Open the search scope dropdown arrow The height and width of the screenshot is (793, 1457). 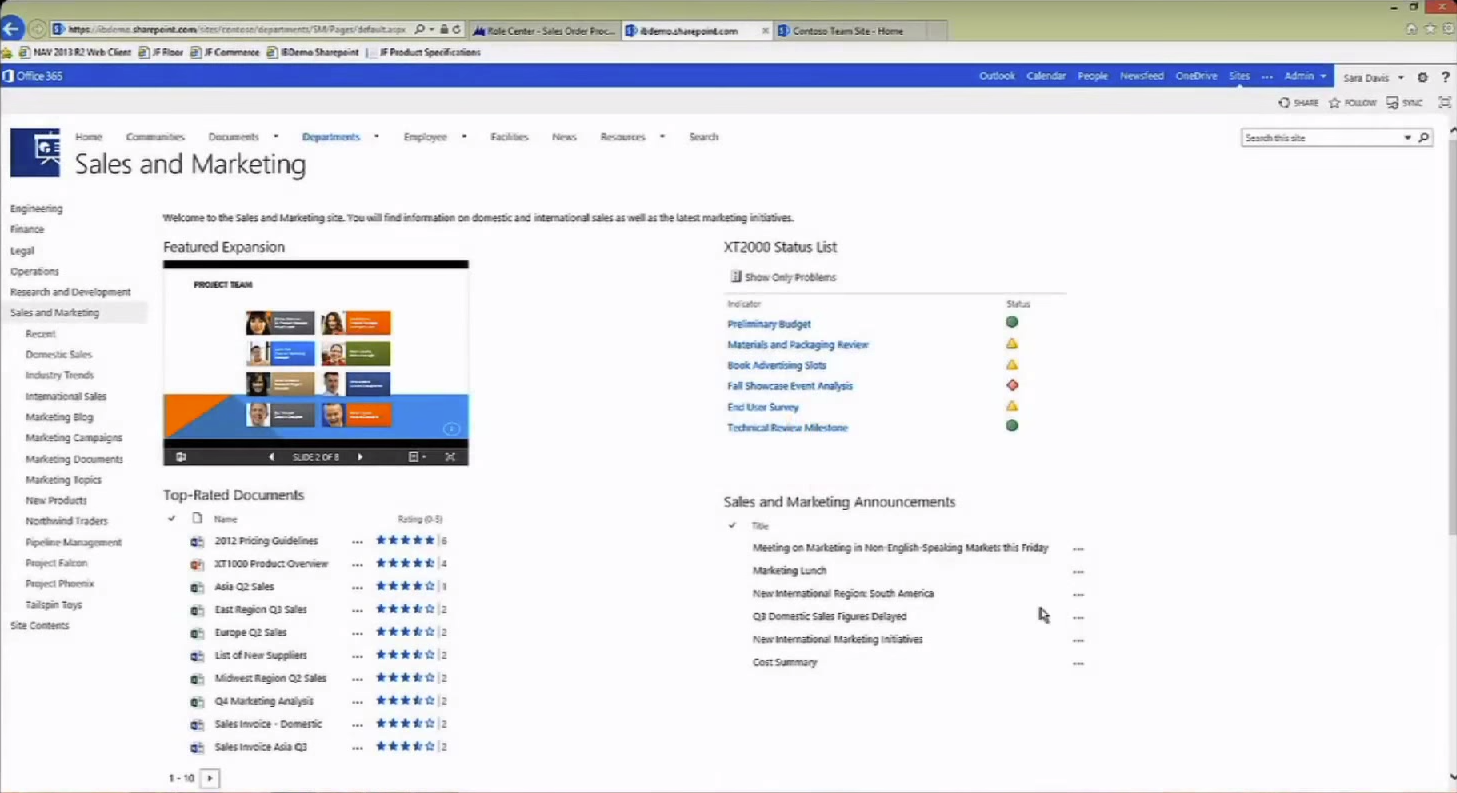coord(1408,138)
